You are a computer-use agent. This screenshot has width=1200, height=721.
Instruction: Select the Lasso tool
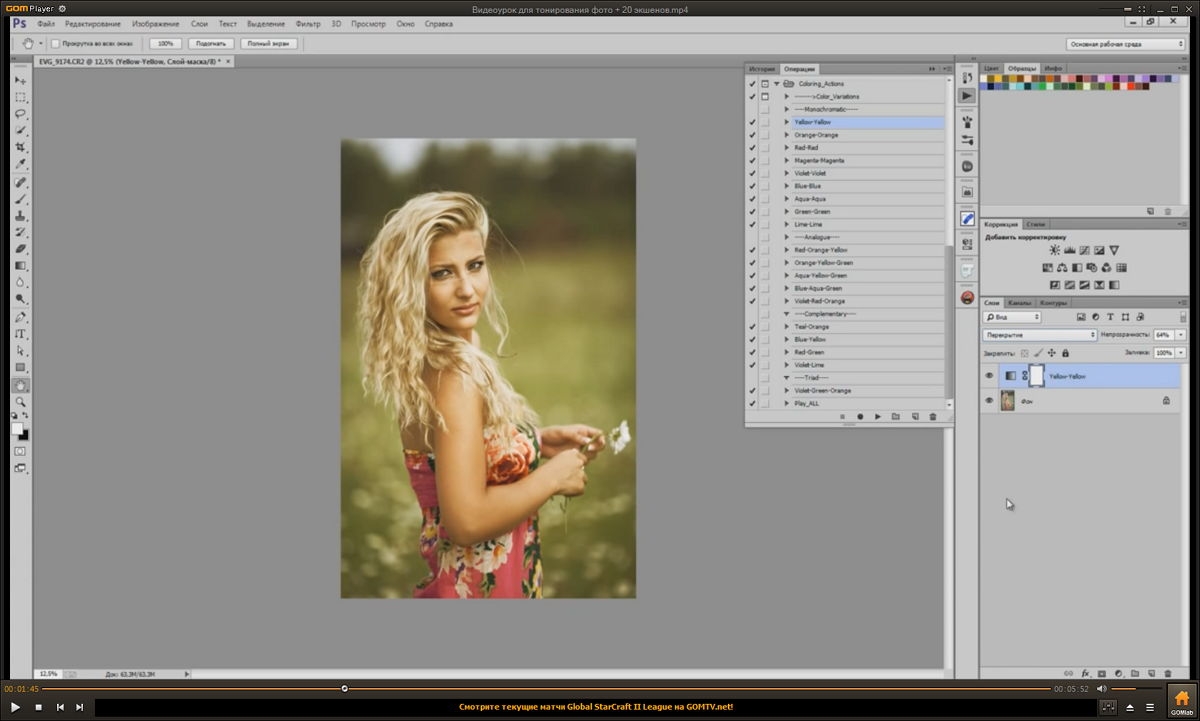[21, 114]
